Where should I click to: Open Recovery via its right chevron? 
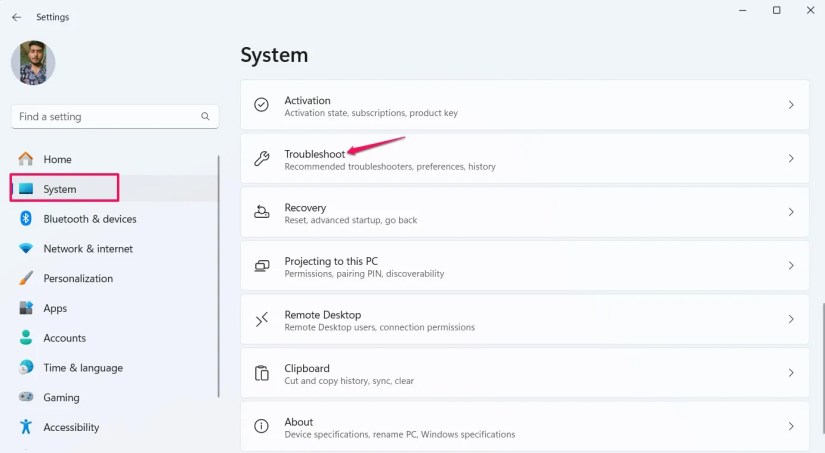click(791, 212)
